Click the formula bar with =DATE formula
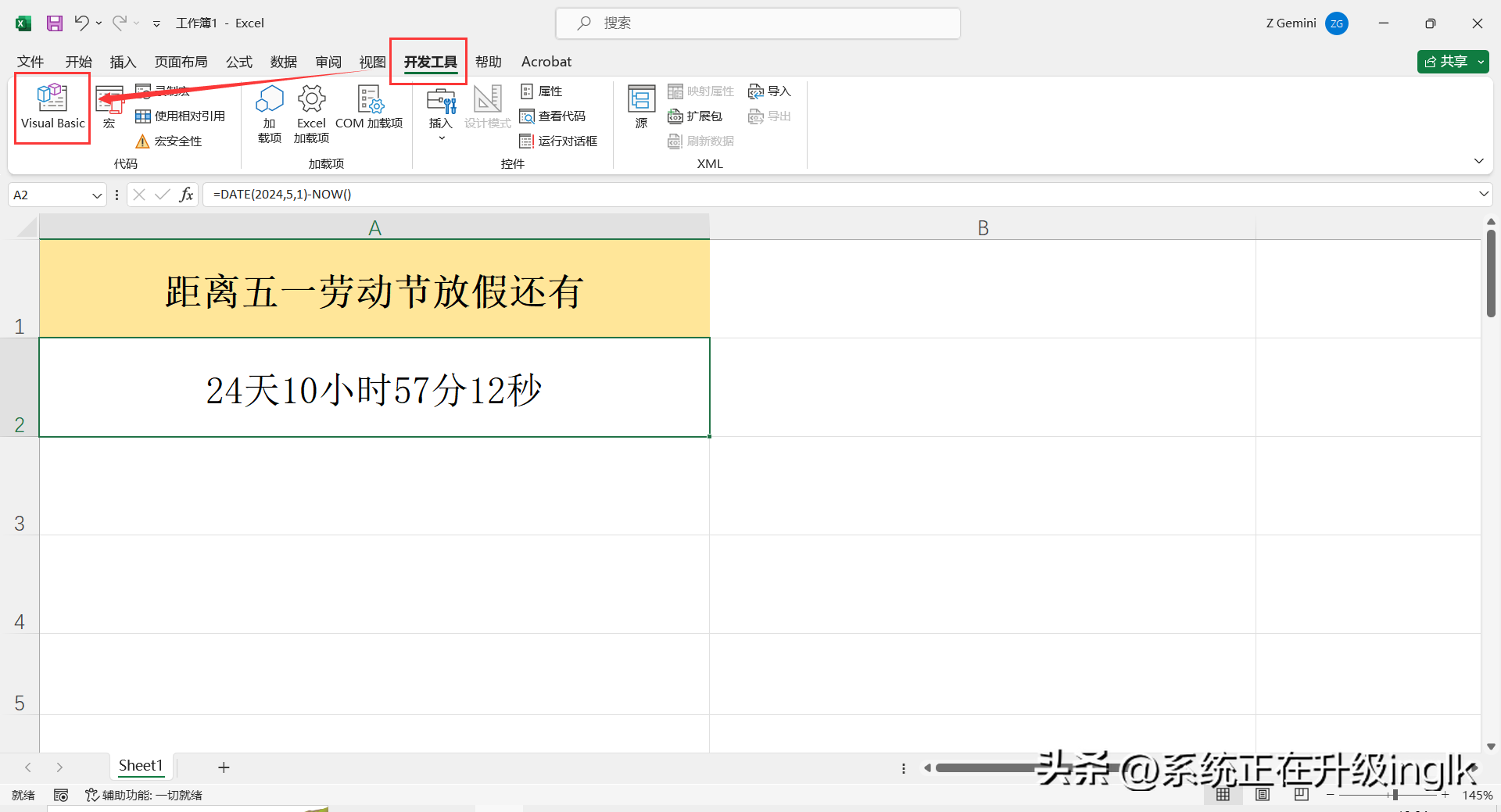Viewport: 1501px width, 812px height. pos(840,195)
